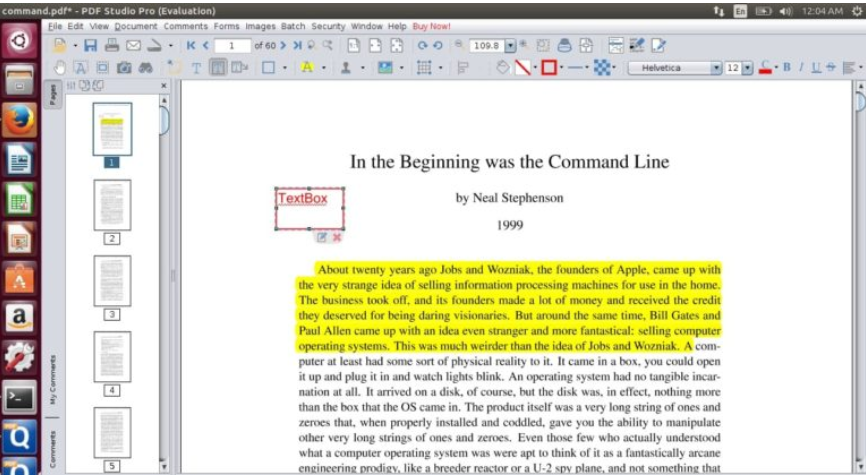This screenshot has height=476, width=866.
Task: Select the Hand tool
Action: click(60, 68)
